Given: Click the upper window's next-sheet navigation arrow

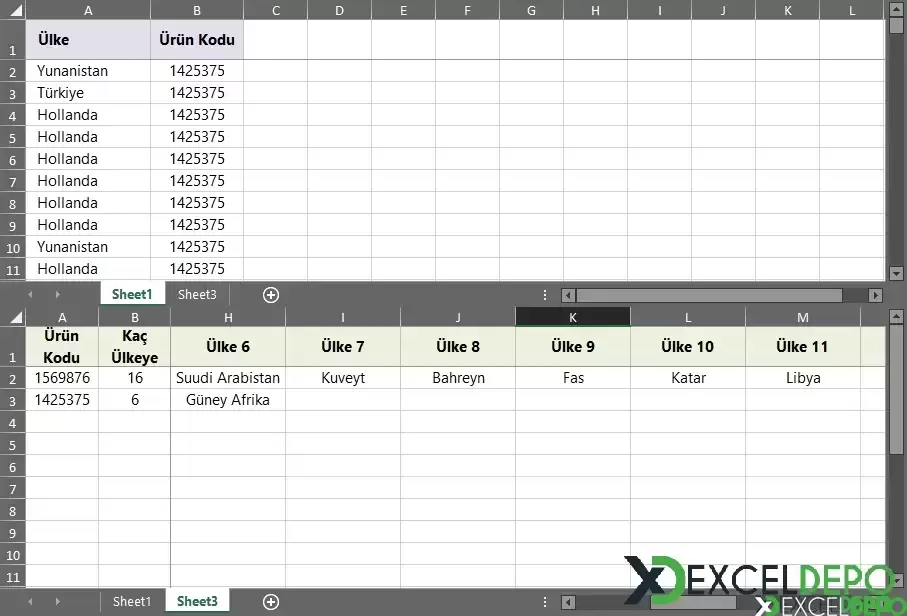Looking at the screenshot, I should click(58, 295).
